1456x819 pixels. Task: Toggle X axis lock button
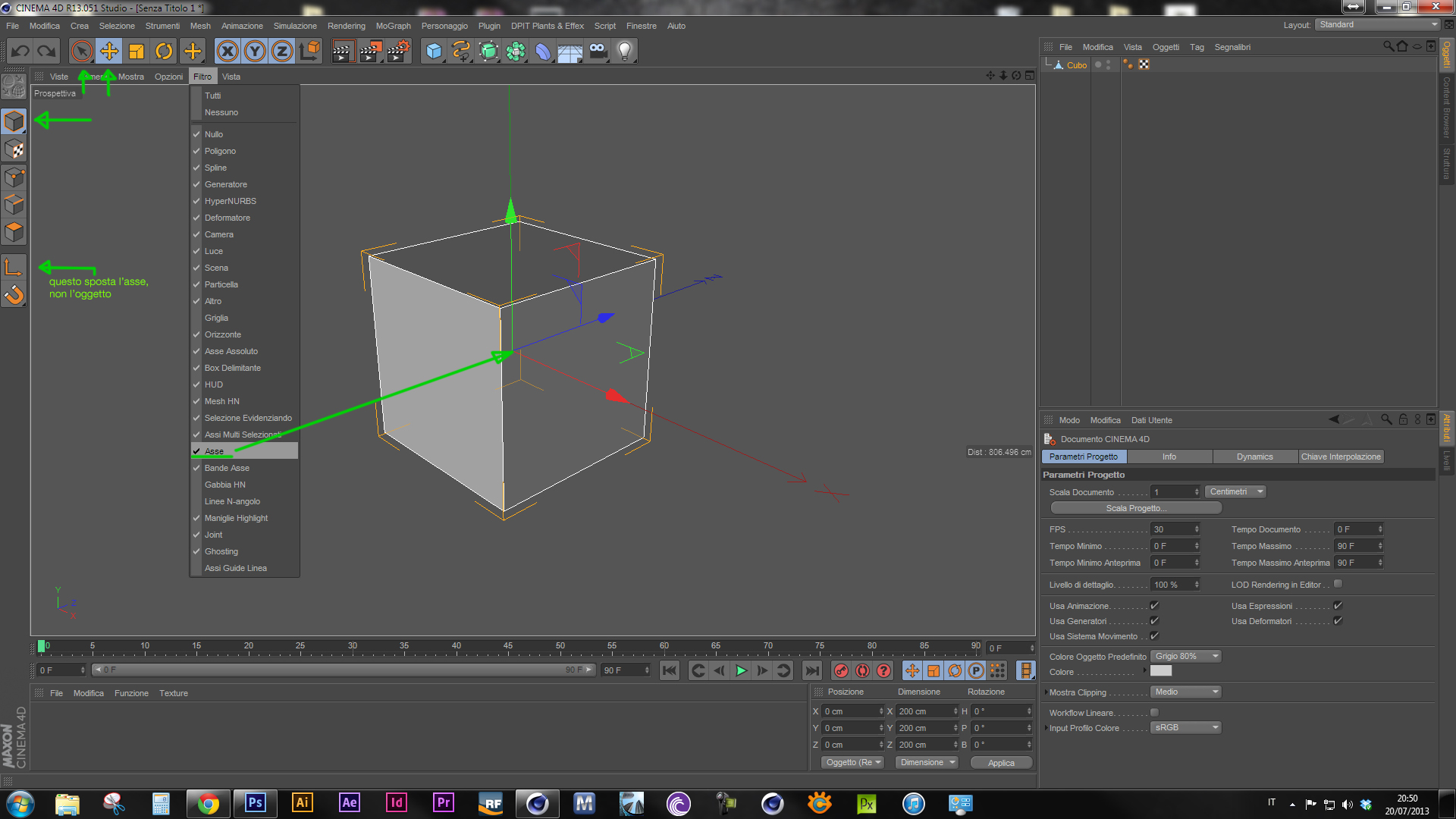[227, 52]
